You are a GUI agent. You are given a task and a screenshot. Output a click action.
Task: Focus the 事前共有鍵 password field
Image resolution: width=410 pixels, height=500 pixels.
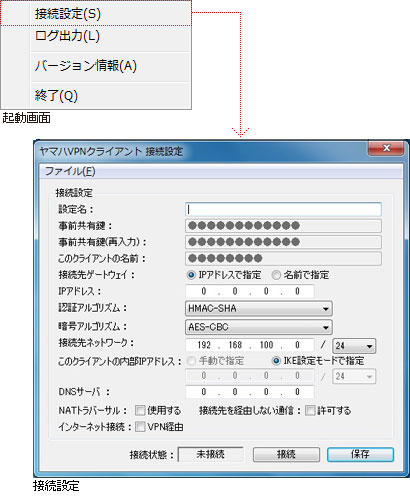tap(283, 226)
